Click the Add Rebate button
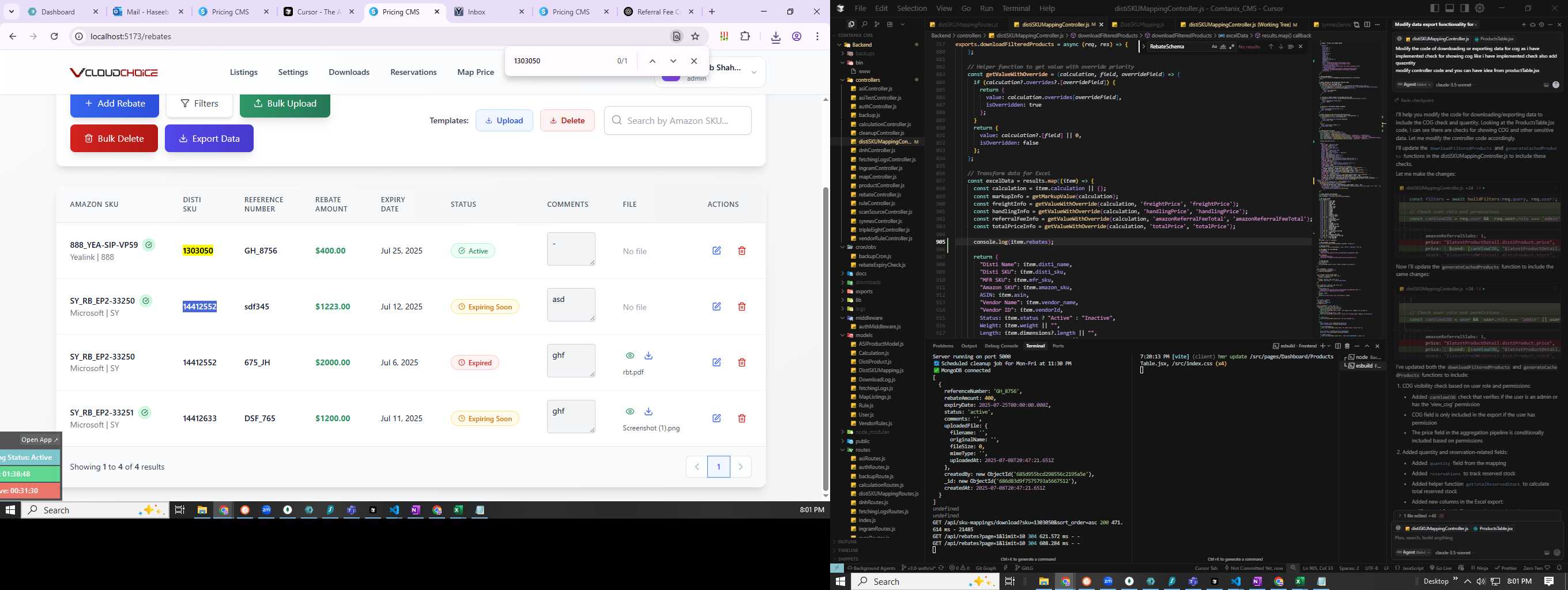Image resolution: width=1568 pixels, height=590 pixels. pyautogui.click(x=115, y=103)
